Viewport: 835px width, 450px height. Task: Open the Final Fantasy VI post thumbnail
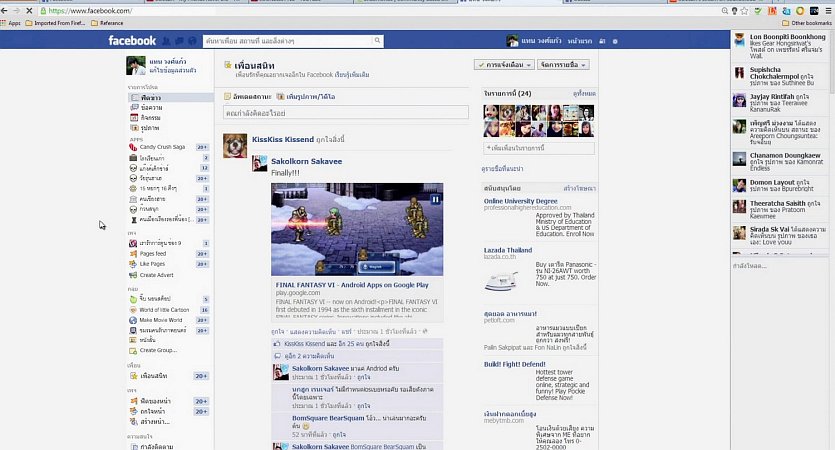point(357,229)
